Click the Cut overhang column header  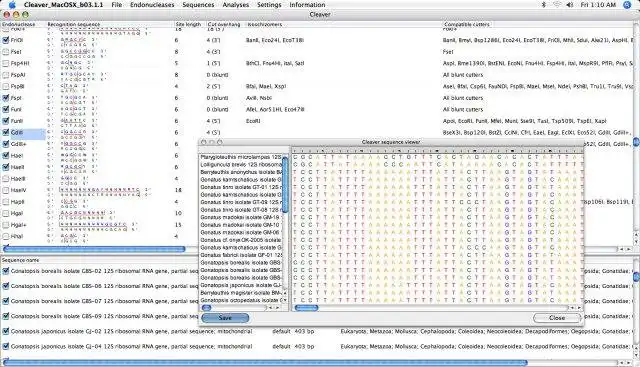(224, 24)
